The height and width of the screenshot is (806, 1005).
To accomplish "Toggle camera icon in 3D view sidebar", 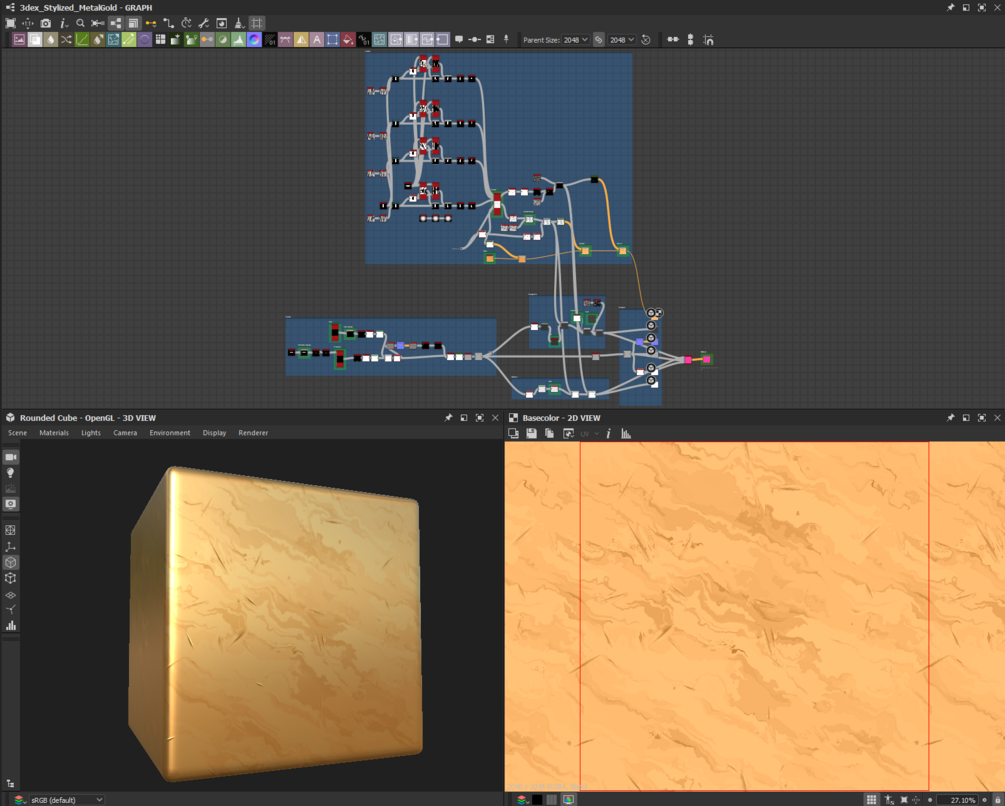I will pyautogui.click(x=11, y=457).
